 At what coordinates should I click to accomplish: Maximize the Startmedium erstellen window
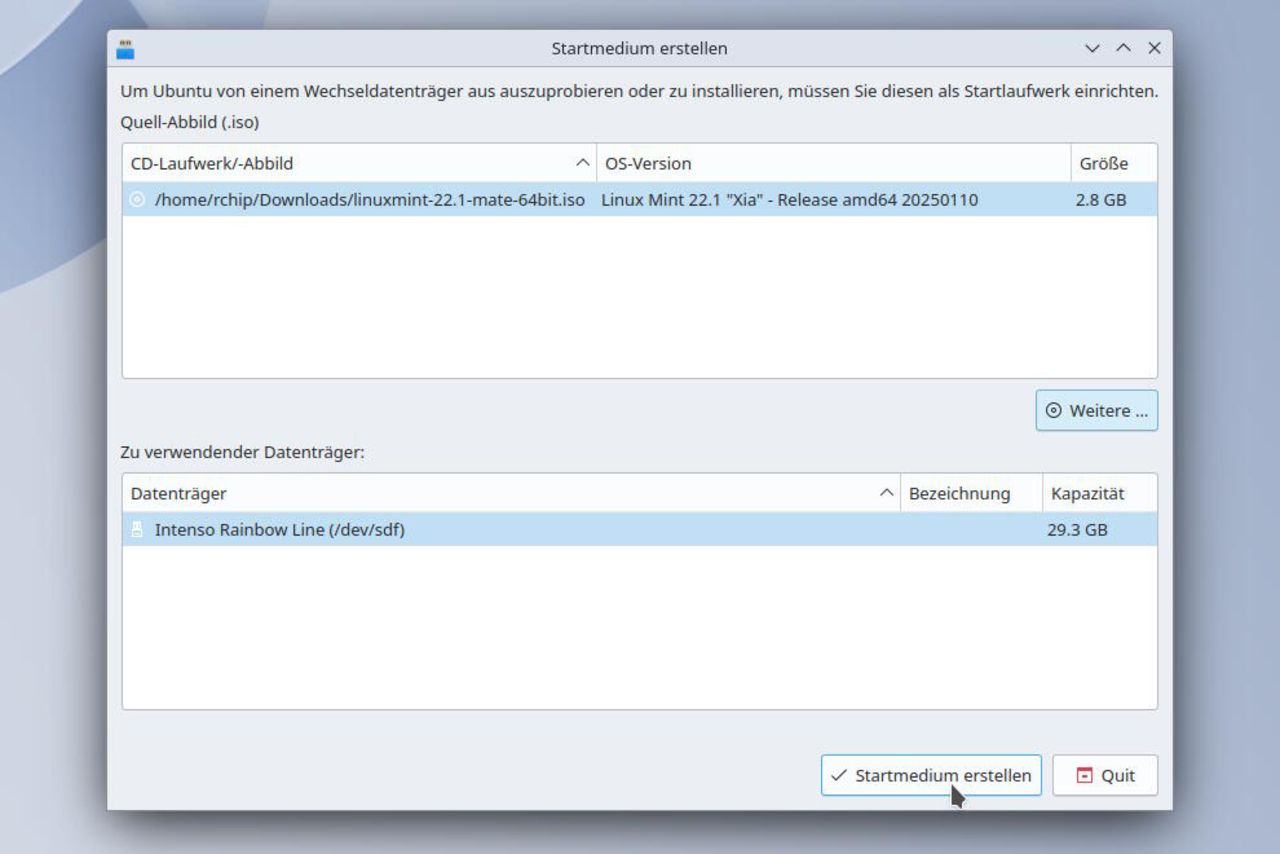pyautogui.click(x=1123, y=48)
